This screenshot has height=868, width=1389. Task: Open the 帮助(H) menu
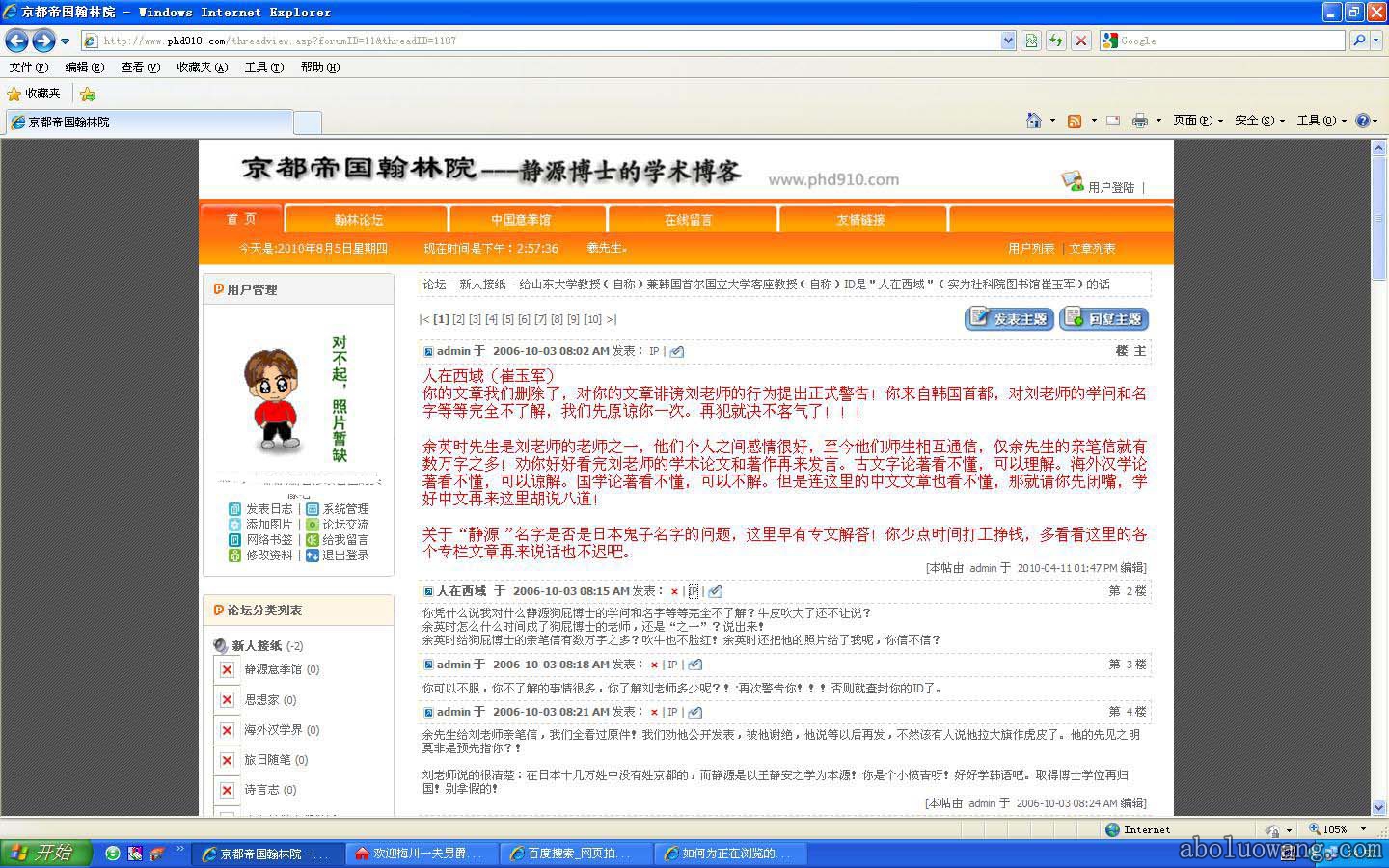tap(319, 68)
